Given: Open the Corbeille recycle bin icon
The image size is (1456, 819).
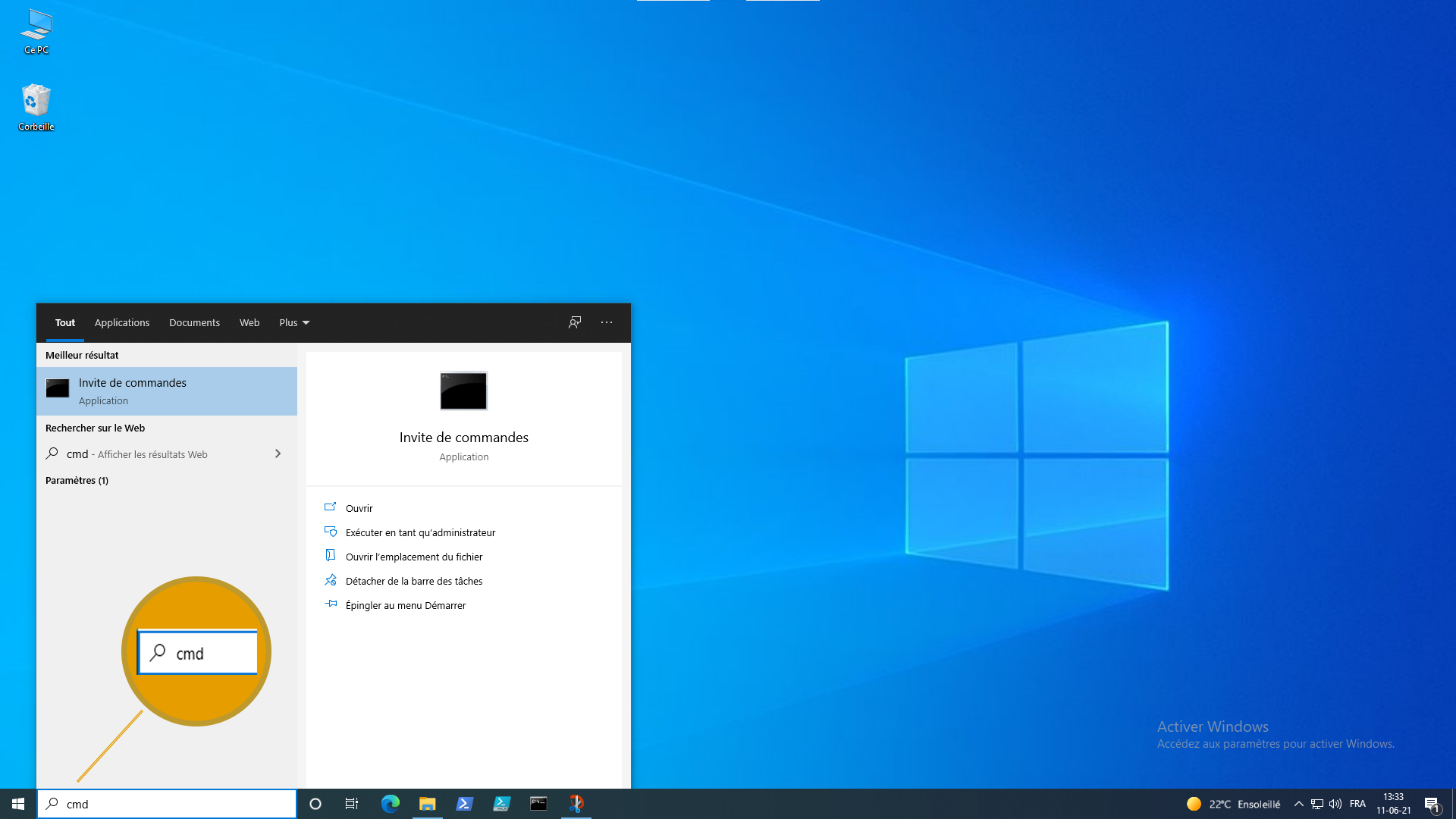Looking at the screenshot, I should pos(36,108).
